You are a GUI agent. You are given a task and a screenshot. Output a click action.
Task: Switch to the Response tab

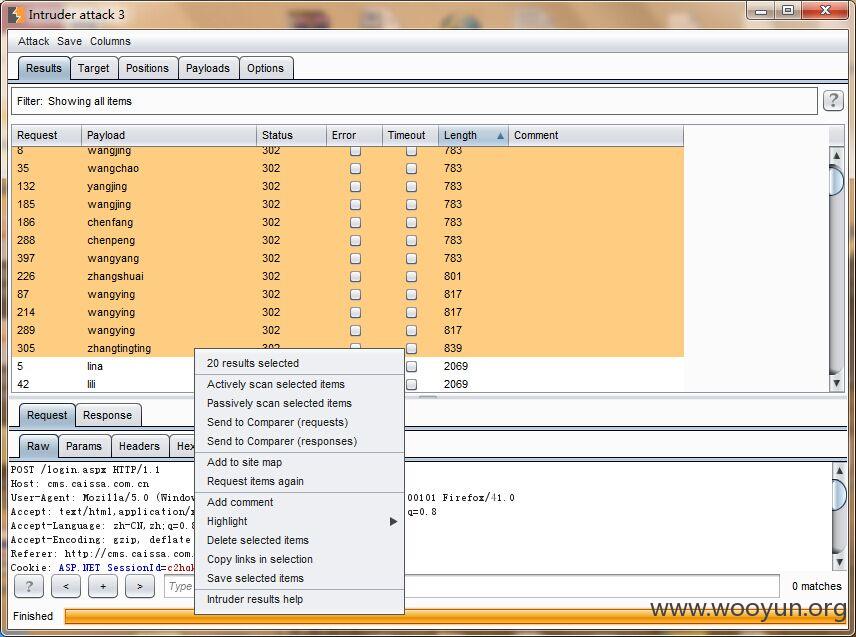(x=108, y=415)
